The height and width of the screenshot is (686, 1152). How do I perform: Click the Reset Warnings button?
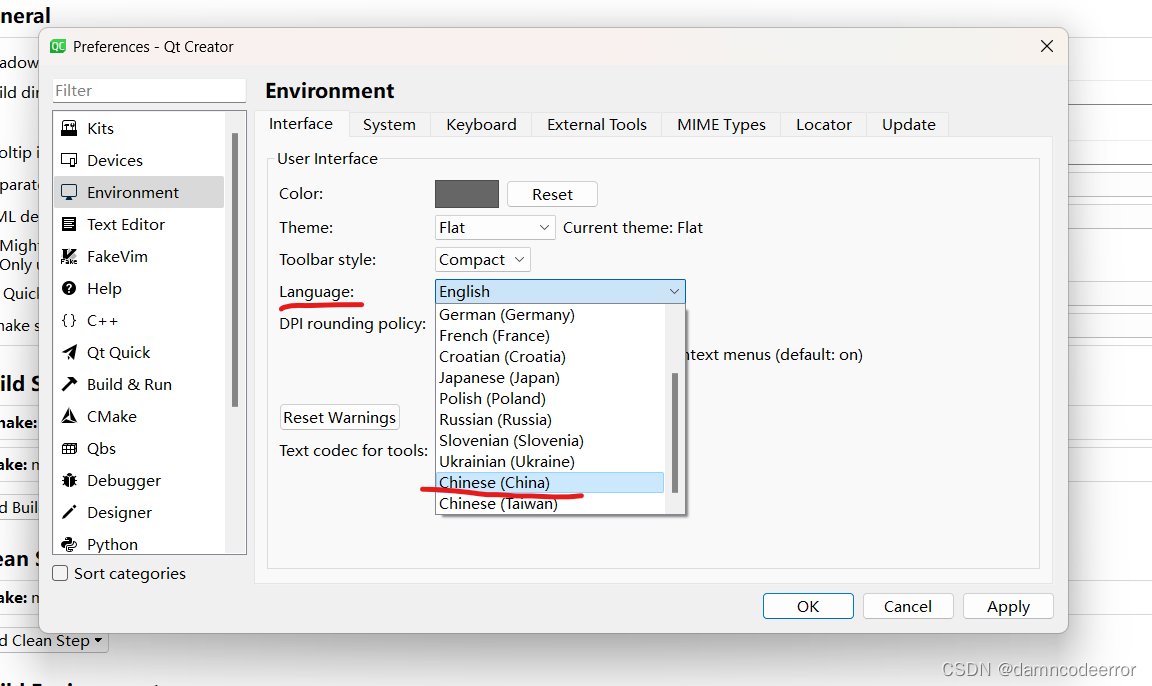pos(339,417)
